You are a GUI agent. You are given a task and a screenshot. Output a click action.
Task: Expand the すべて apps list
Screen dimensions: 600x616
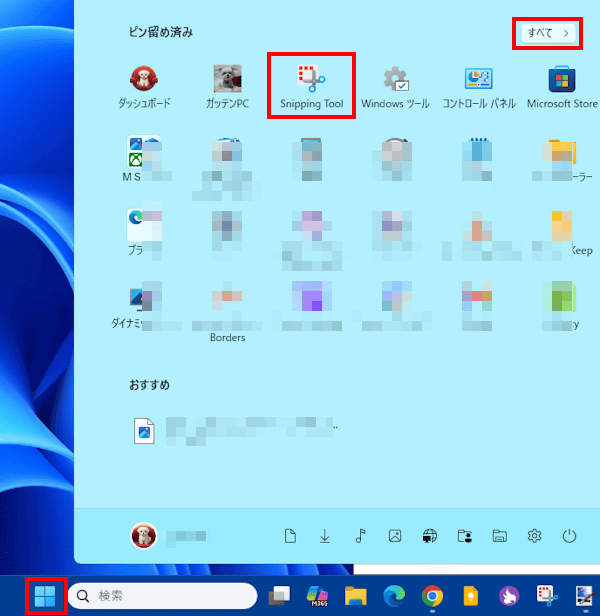[x=549, y=33]
